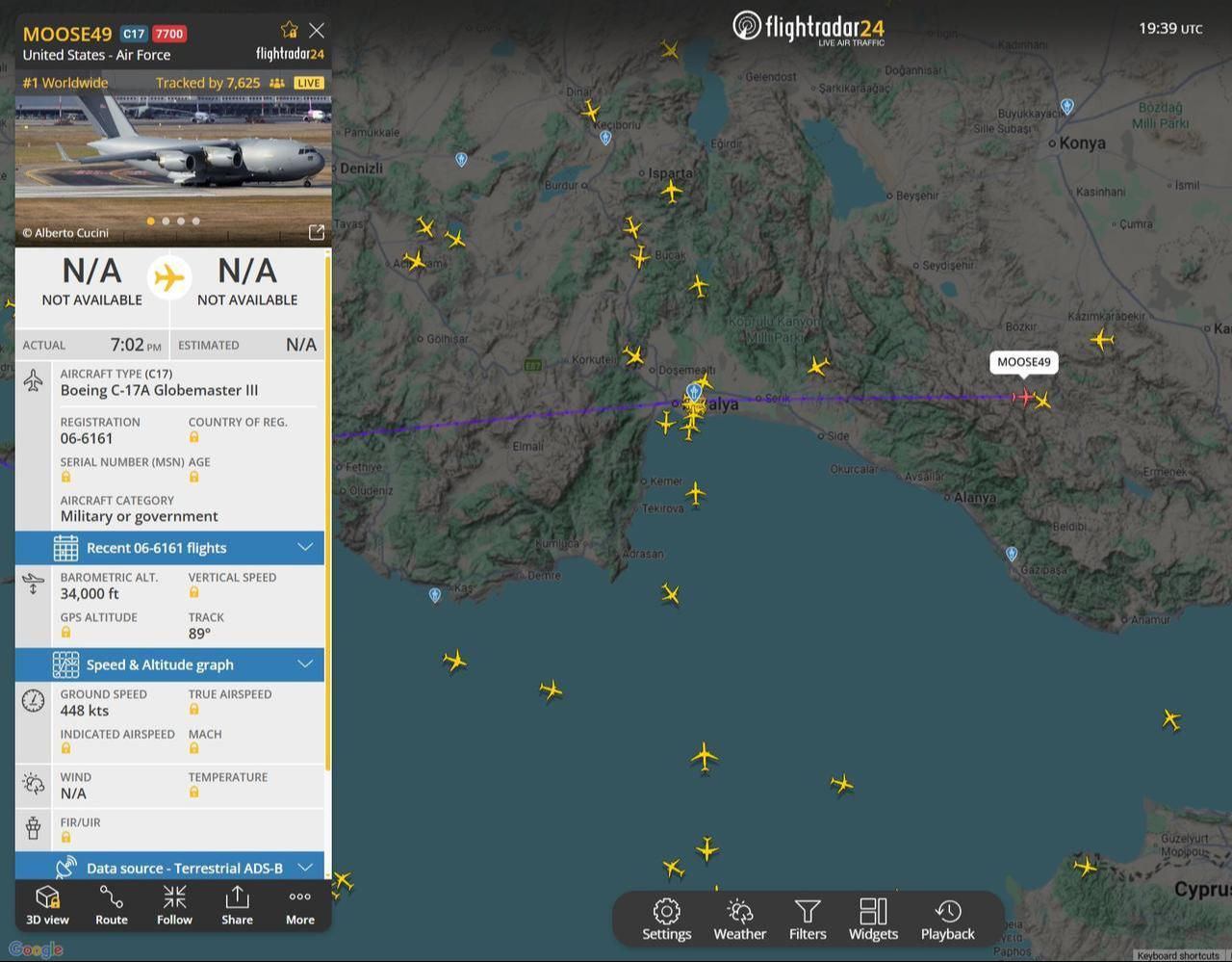Click the flightradar24 logo at top
This screenshot has width=1232, height=962.
(x=807, y=29)
